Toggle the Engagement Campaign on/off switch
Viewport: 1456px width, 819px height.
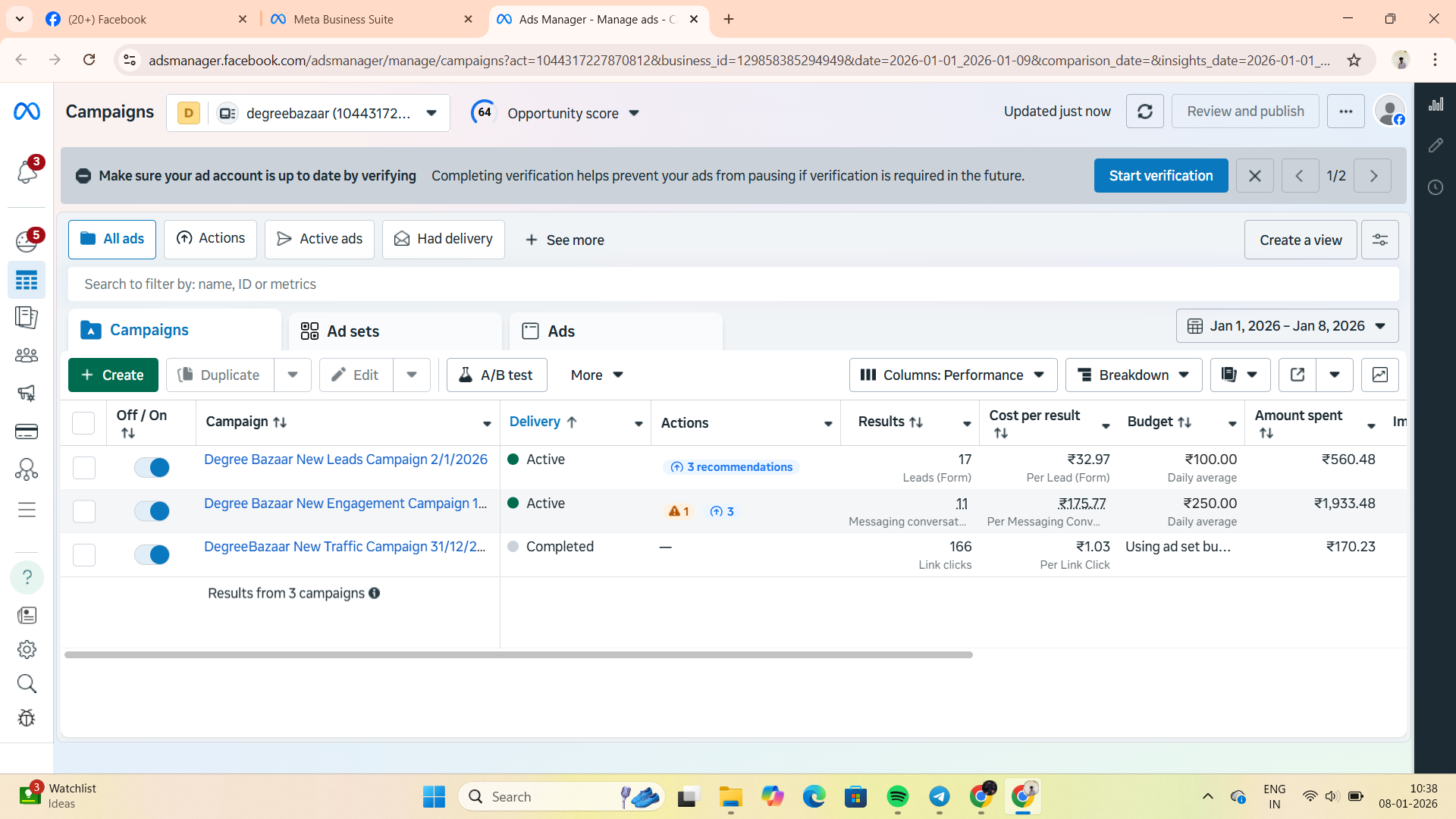point(152,511)
